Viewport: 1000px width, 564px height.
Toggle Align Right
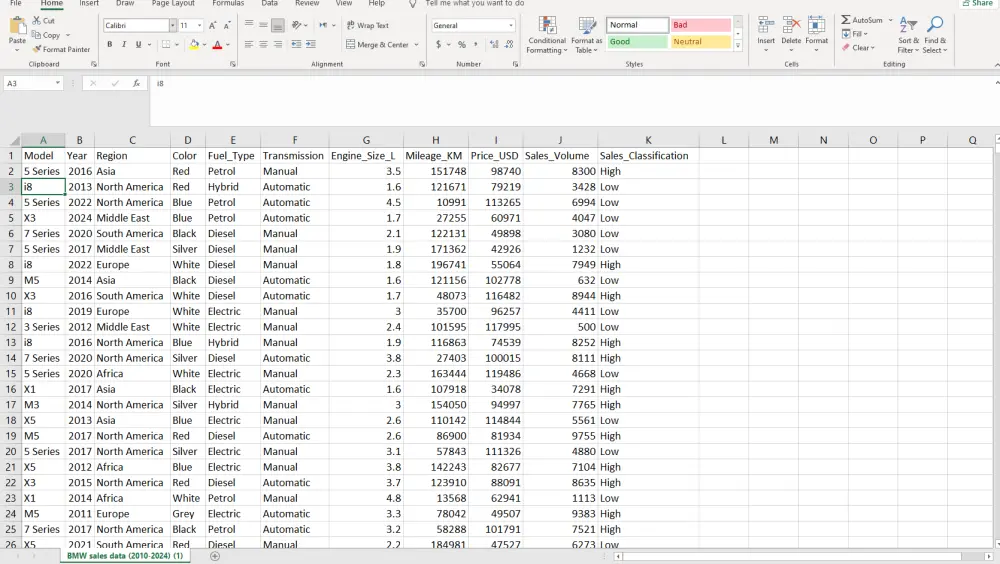pyautogui.click(x=277, y=45)
